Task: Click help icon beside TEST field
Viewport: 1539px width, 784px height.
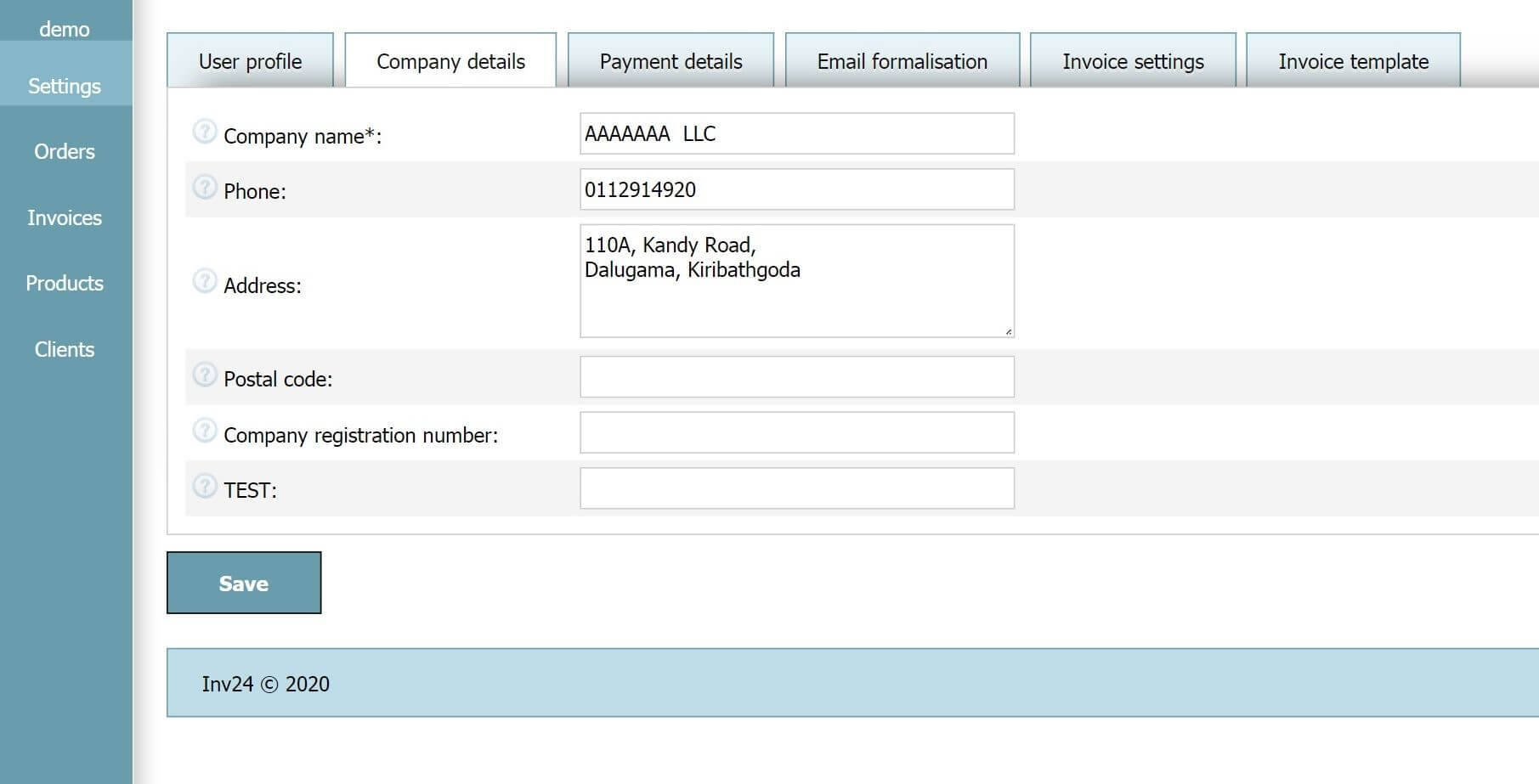Action: (x=205, y=486)
